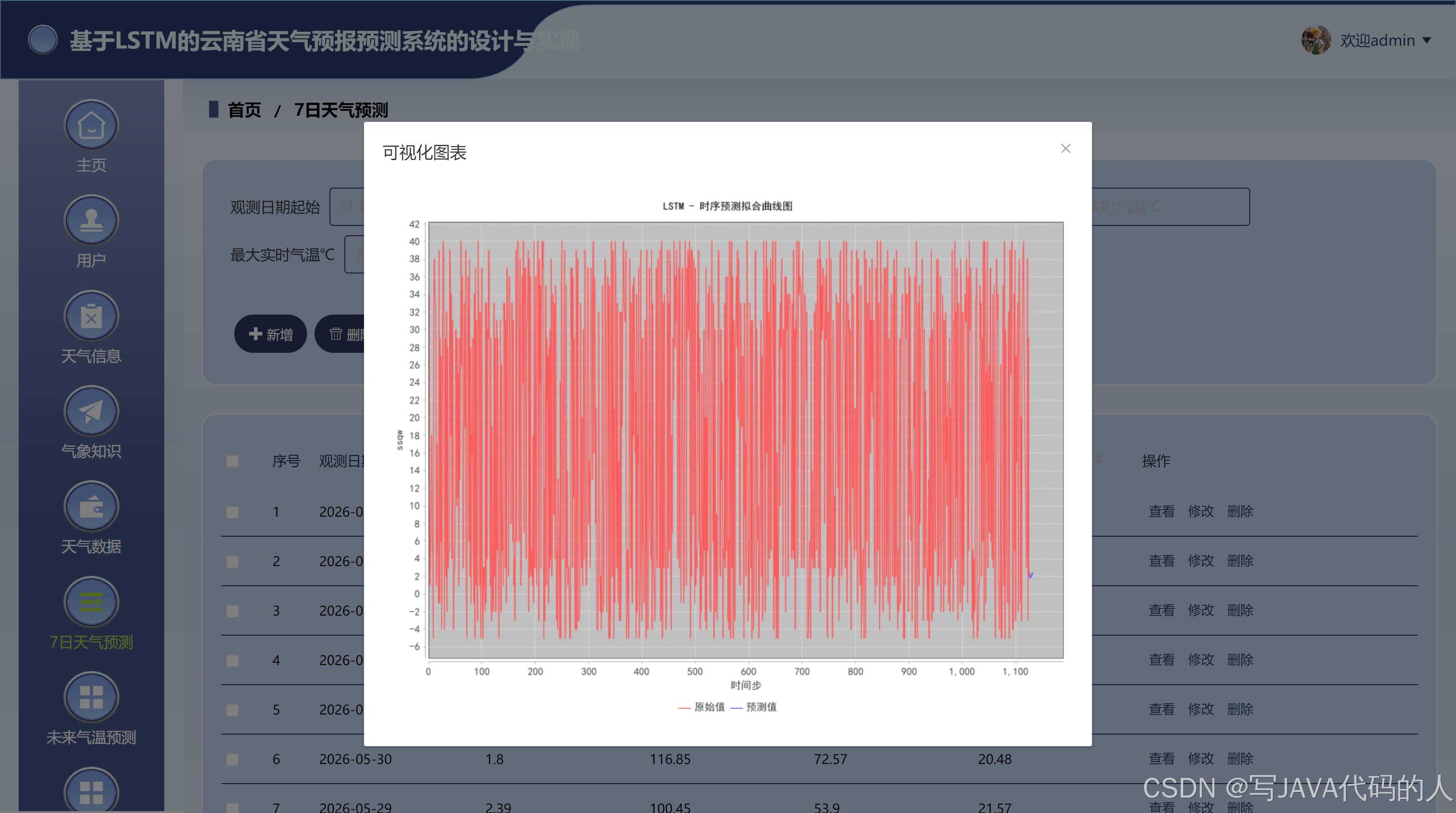Click the 新增 add button
Viewport: 1456px width, 813px height.
(x=270, y=334)
